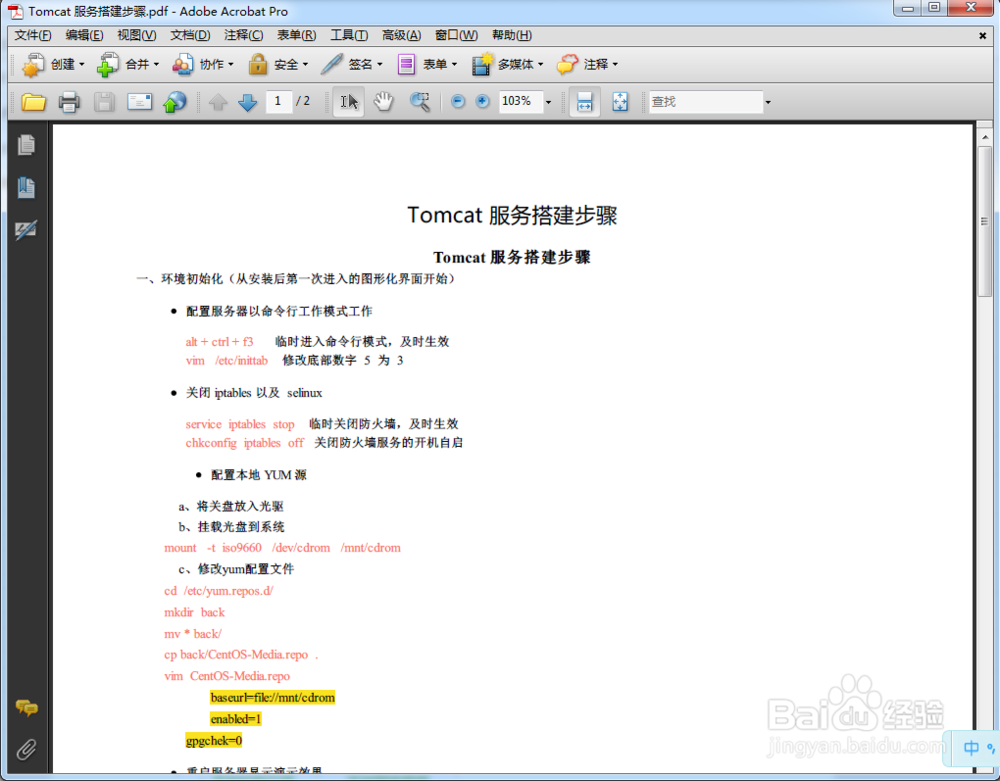Click the page number input field
Screen dimensions: 1000x781
coord(278,101)
